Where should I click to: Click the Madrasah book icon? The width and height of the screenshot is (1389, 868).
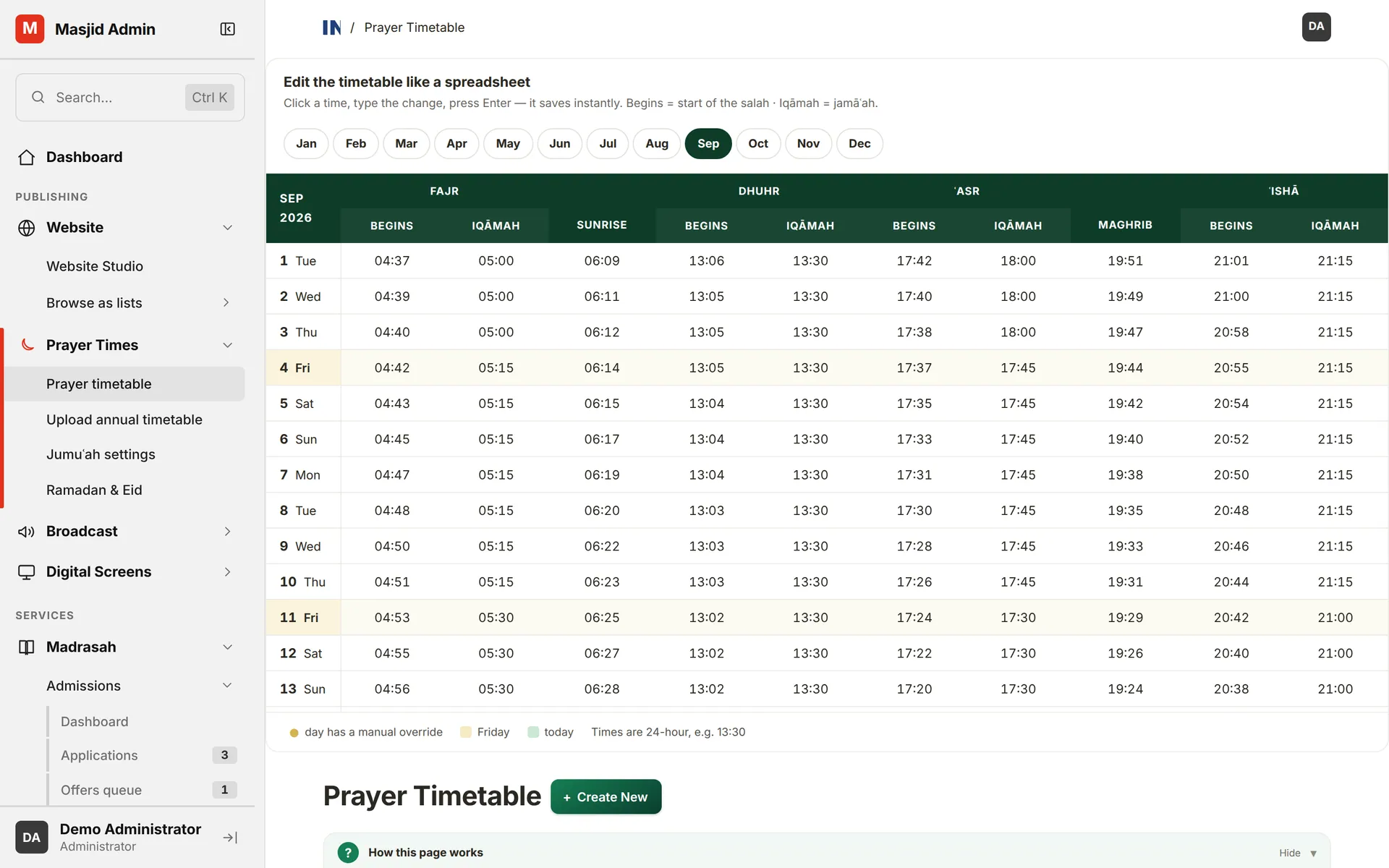[27, 647]
